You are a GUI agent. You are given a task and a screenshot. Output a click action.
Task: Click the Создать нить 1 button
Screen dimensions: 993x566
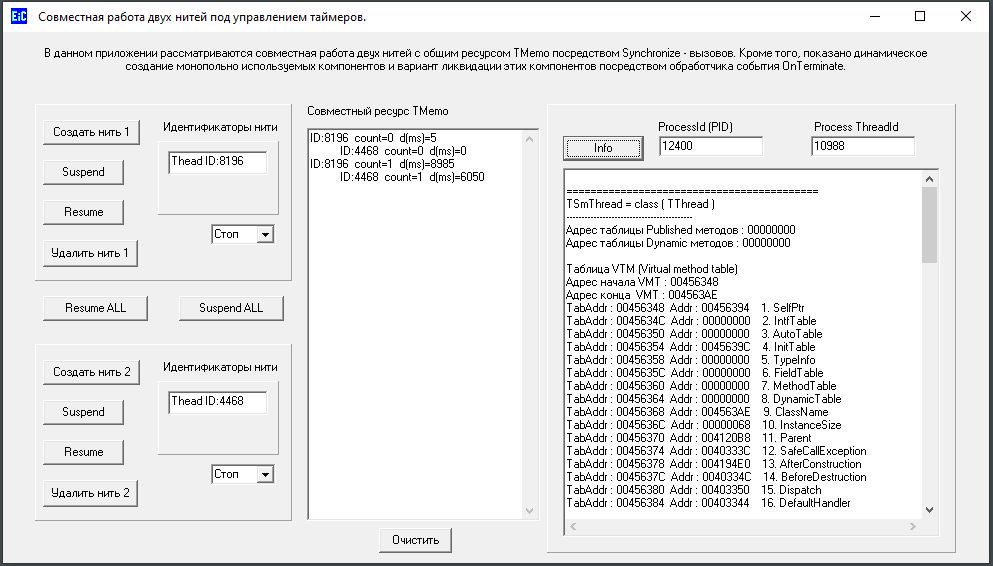(91, 132)
